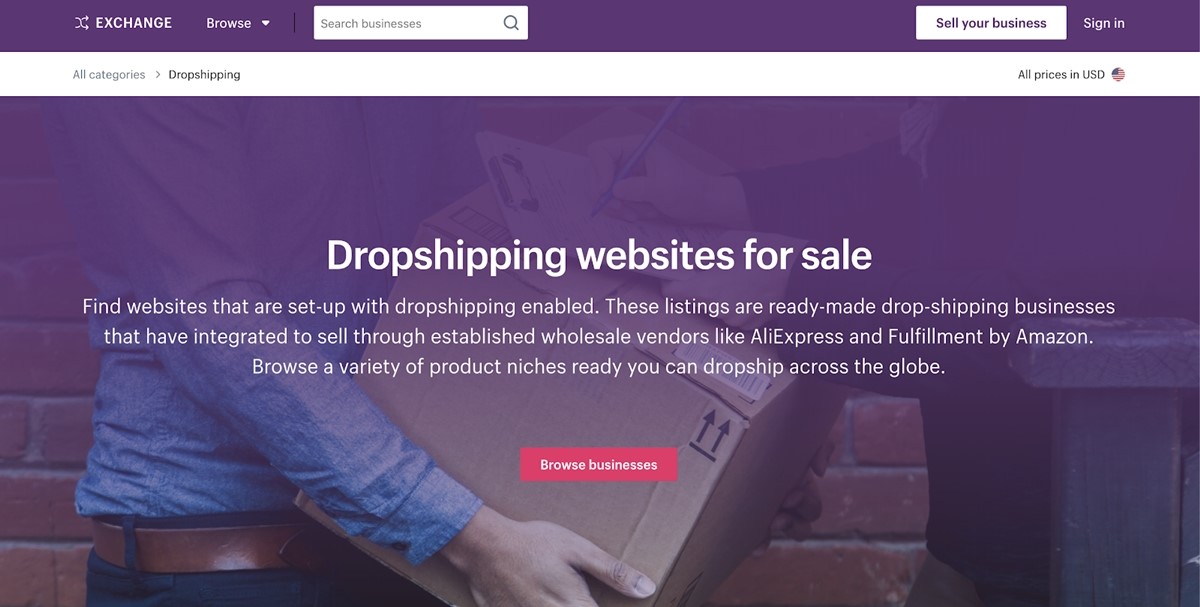Click the pink Browse businesses button

pyautogui.click(x=599, y=464)
